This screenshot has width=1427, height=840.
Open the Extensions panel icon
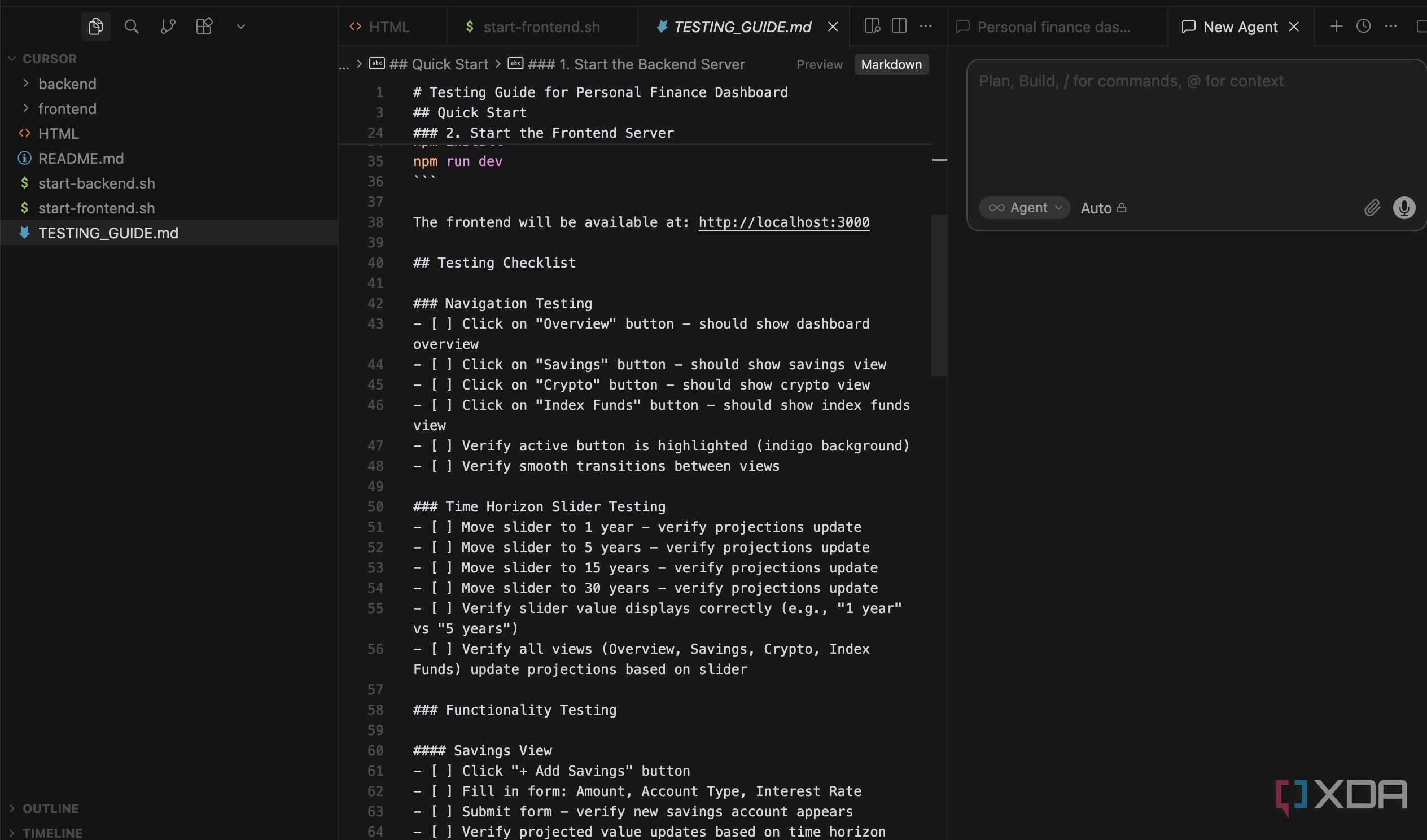pos(204,26)
